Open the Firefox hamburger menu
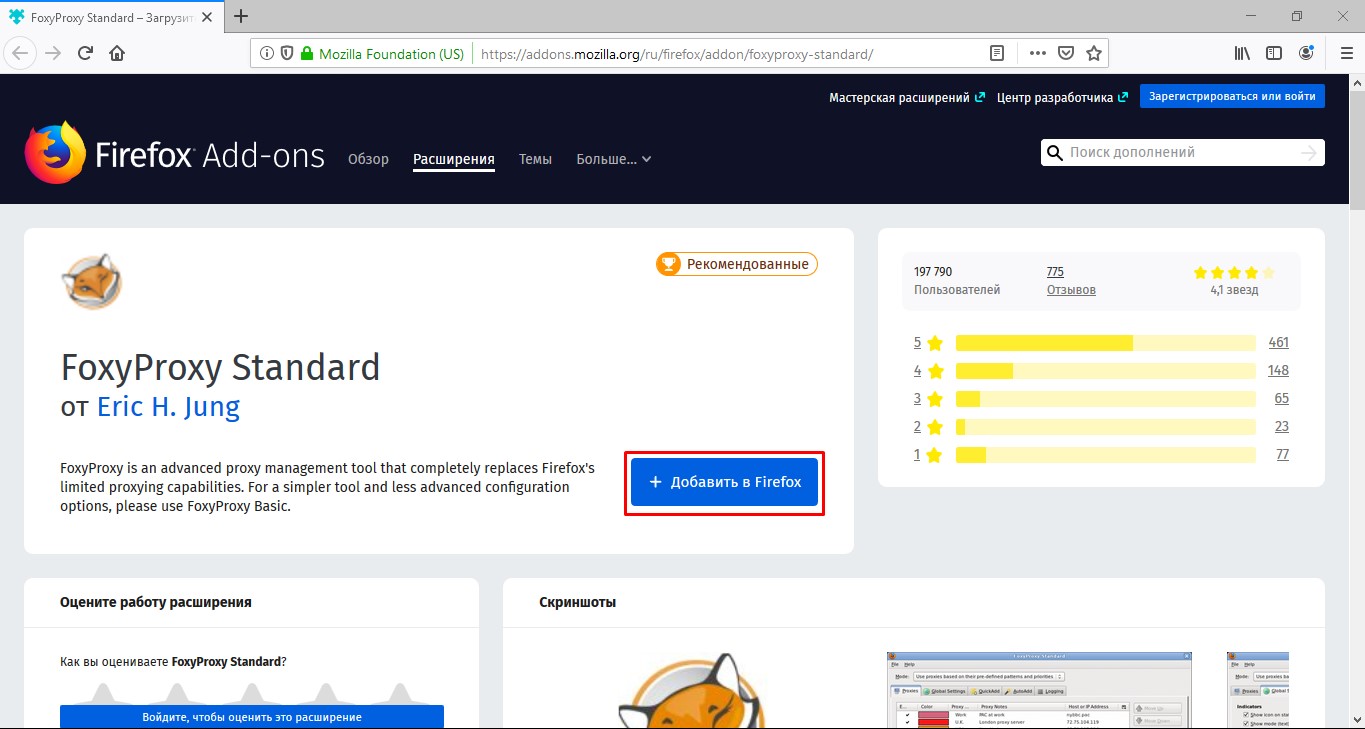Viewport: 1365px width, 729px height. [1346, 53]
